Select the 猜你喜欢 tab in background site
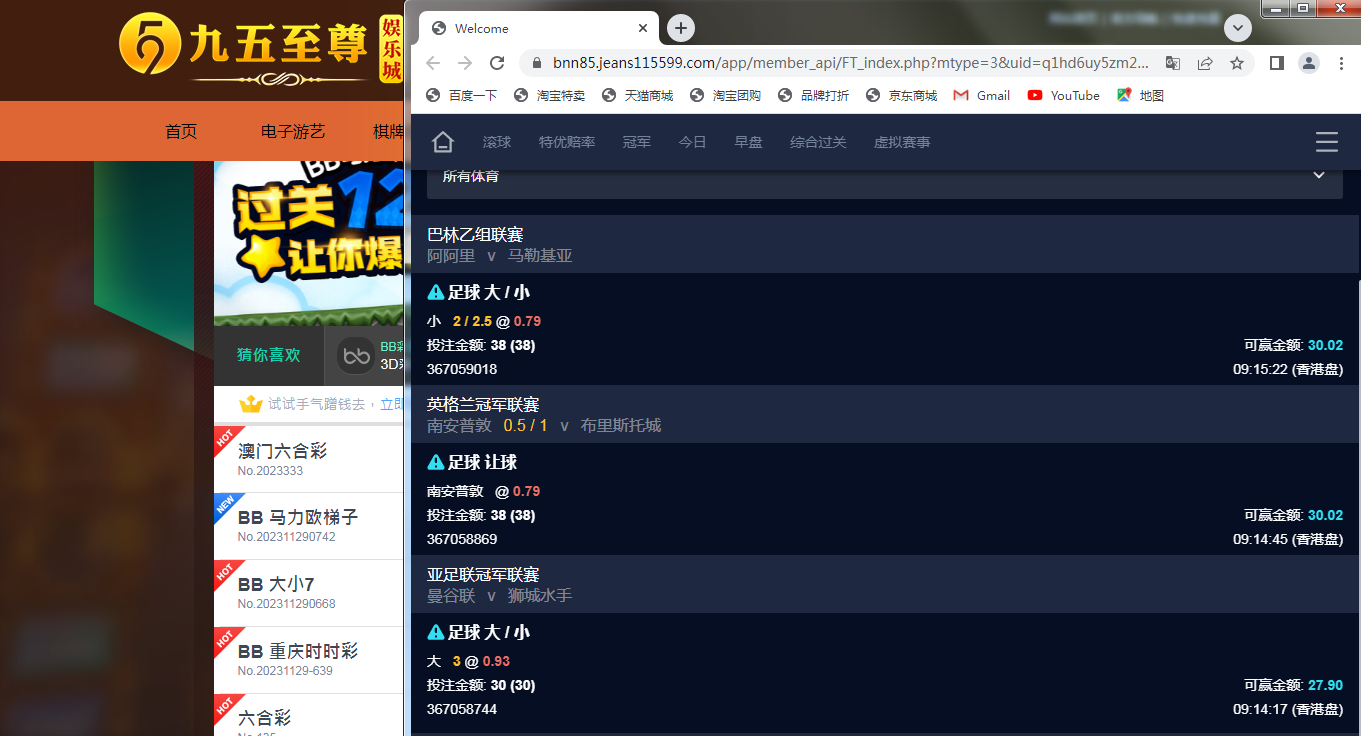The image size is (1361, 736). click(x=269, y=355)
